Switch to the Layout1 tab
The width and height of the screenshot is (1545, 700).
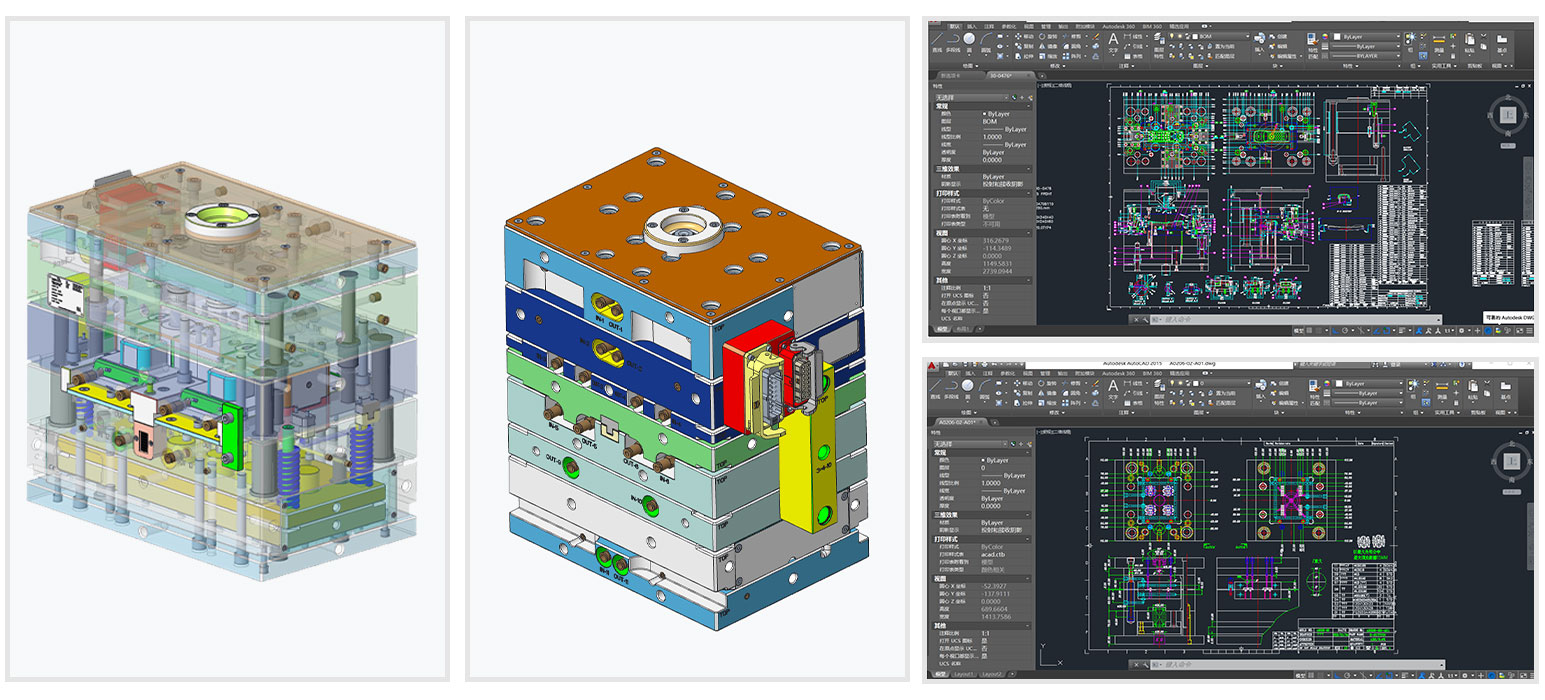(965, 674)
